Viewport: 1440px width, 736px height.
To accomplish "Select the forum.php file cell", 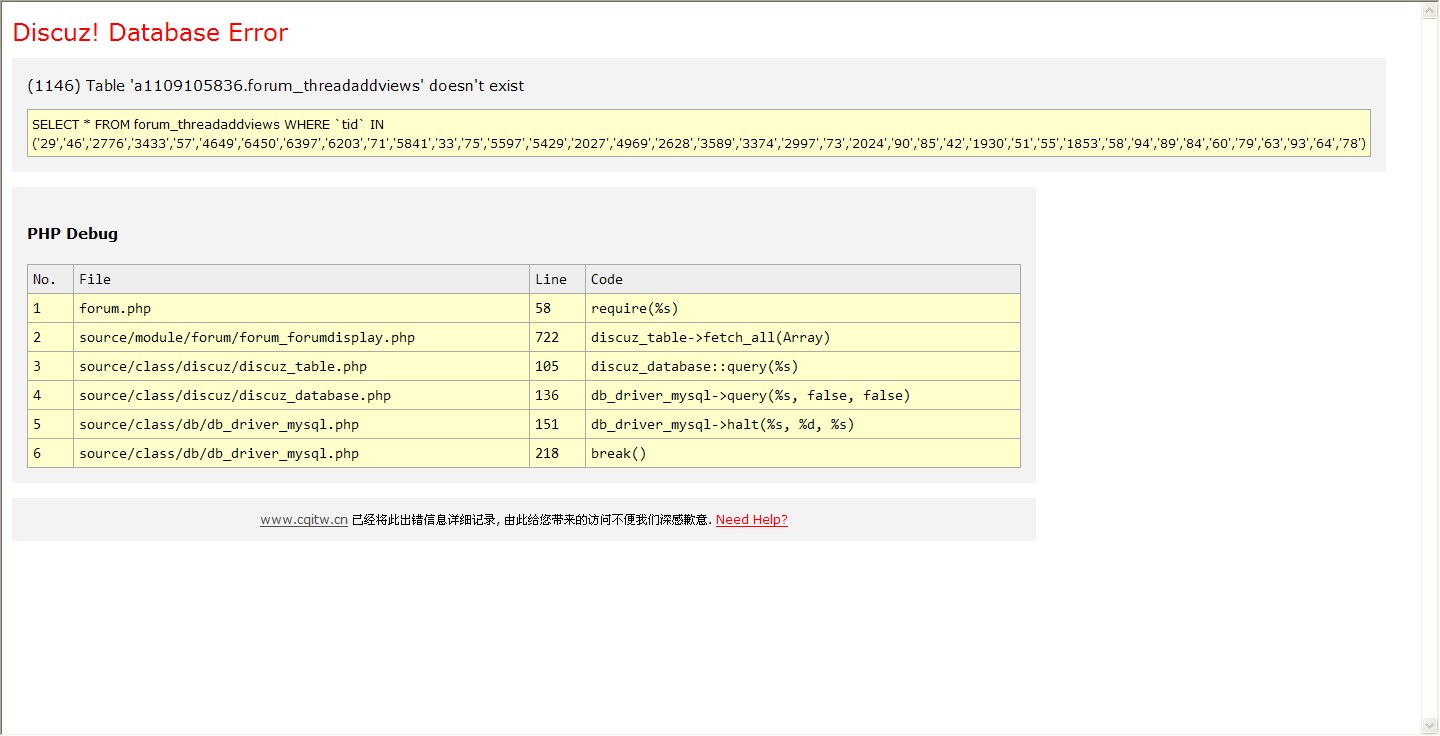I will tap(301, 308).
